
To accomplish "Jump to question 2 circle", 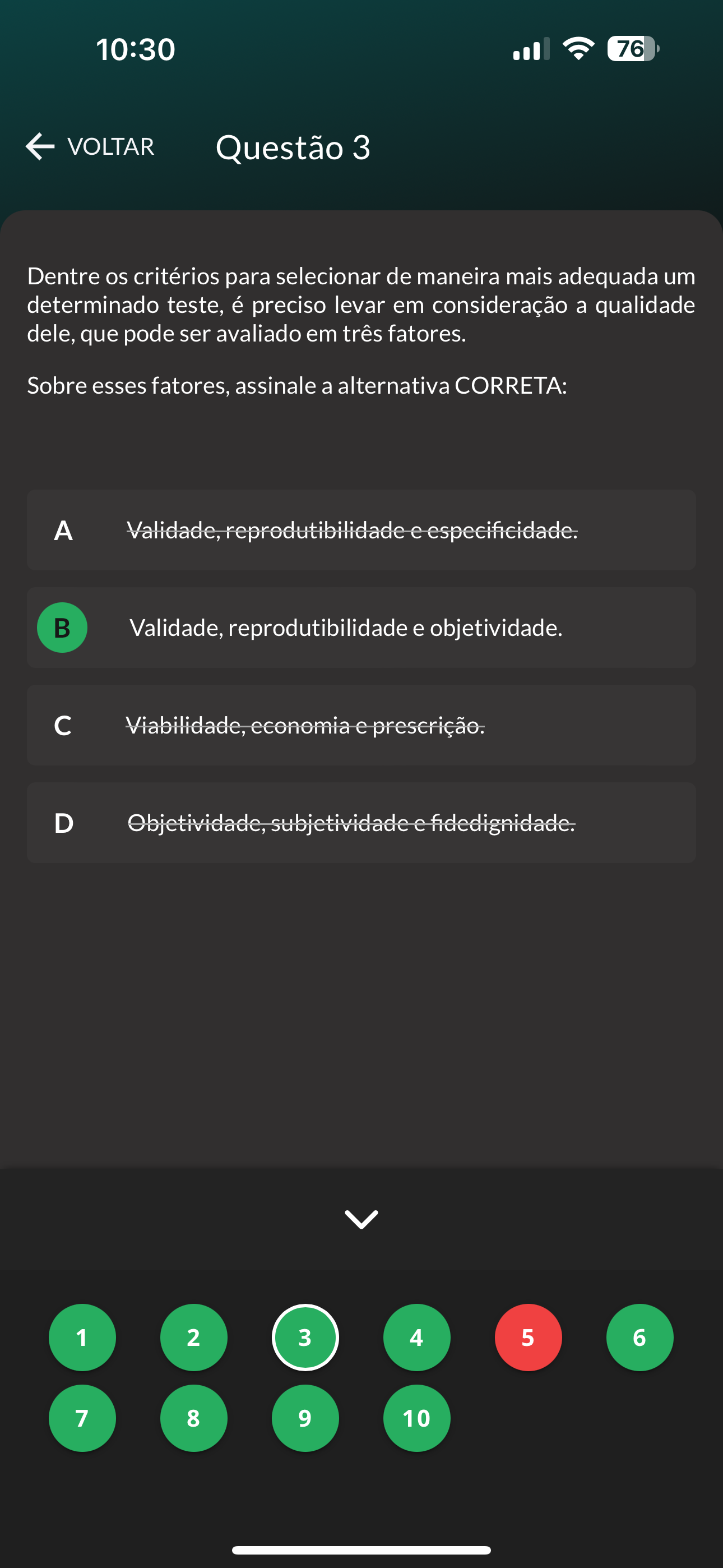I will (x=193, y=1338).
